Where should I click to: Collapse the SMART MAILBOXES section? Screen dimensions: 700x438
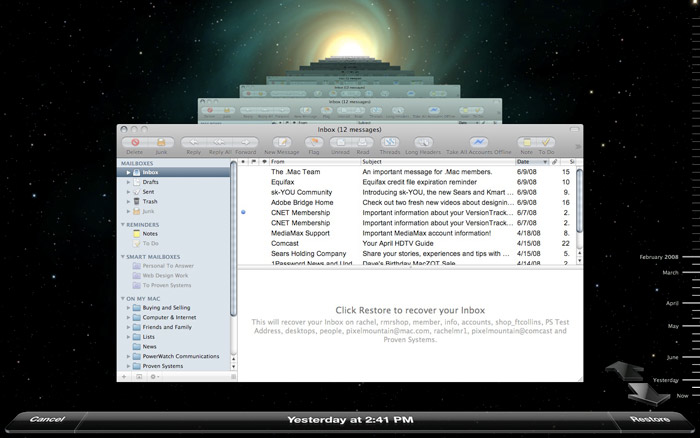click(x=122, y=257)
